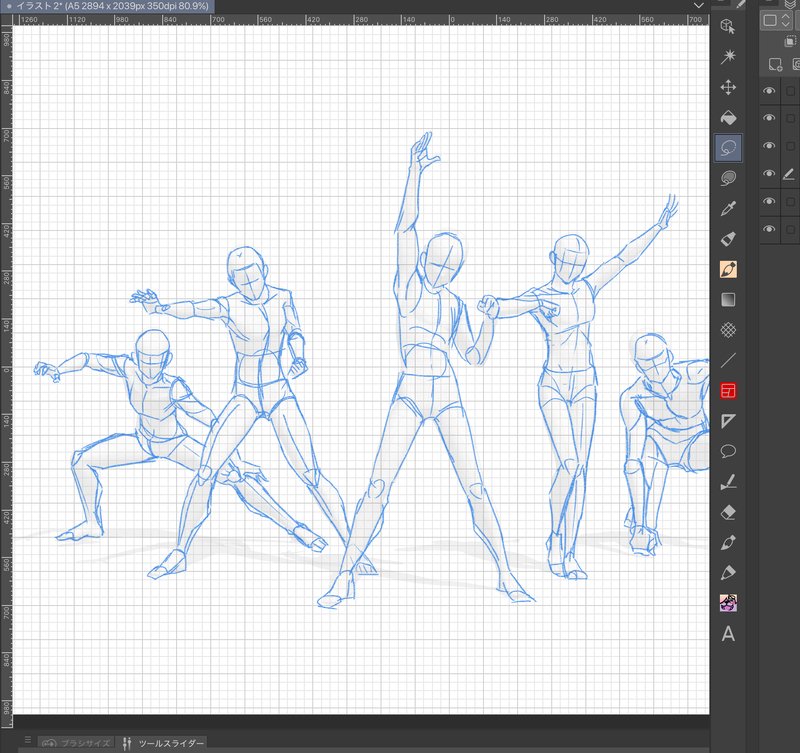800x753 pixels.
Task: Select the triangle ruler tool
Action: 728,421
